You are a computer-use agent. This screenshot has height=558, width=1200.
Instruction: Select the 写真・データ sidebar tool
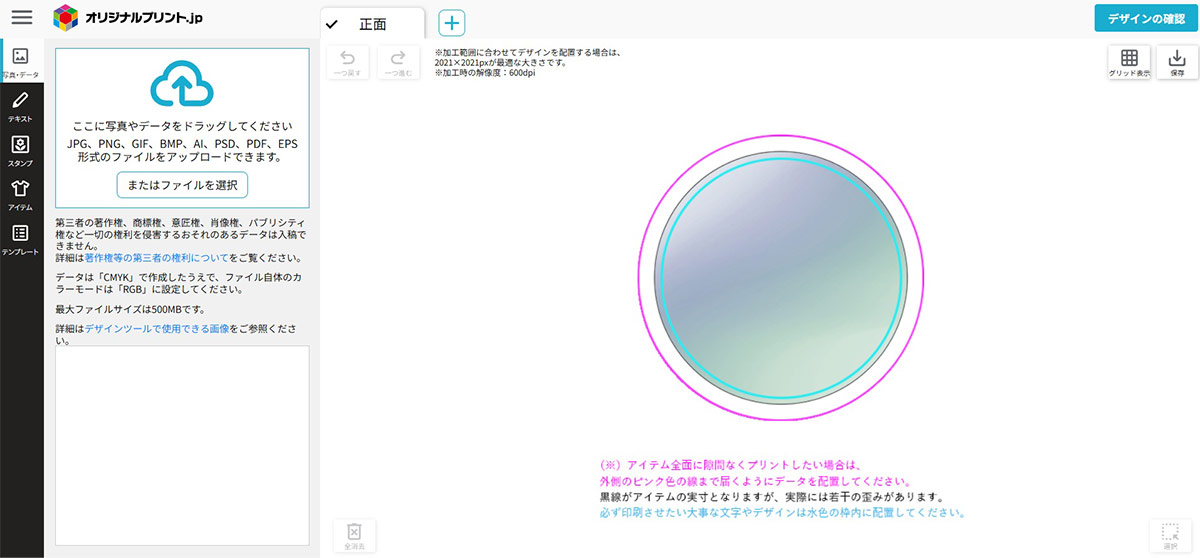21,61
